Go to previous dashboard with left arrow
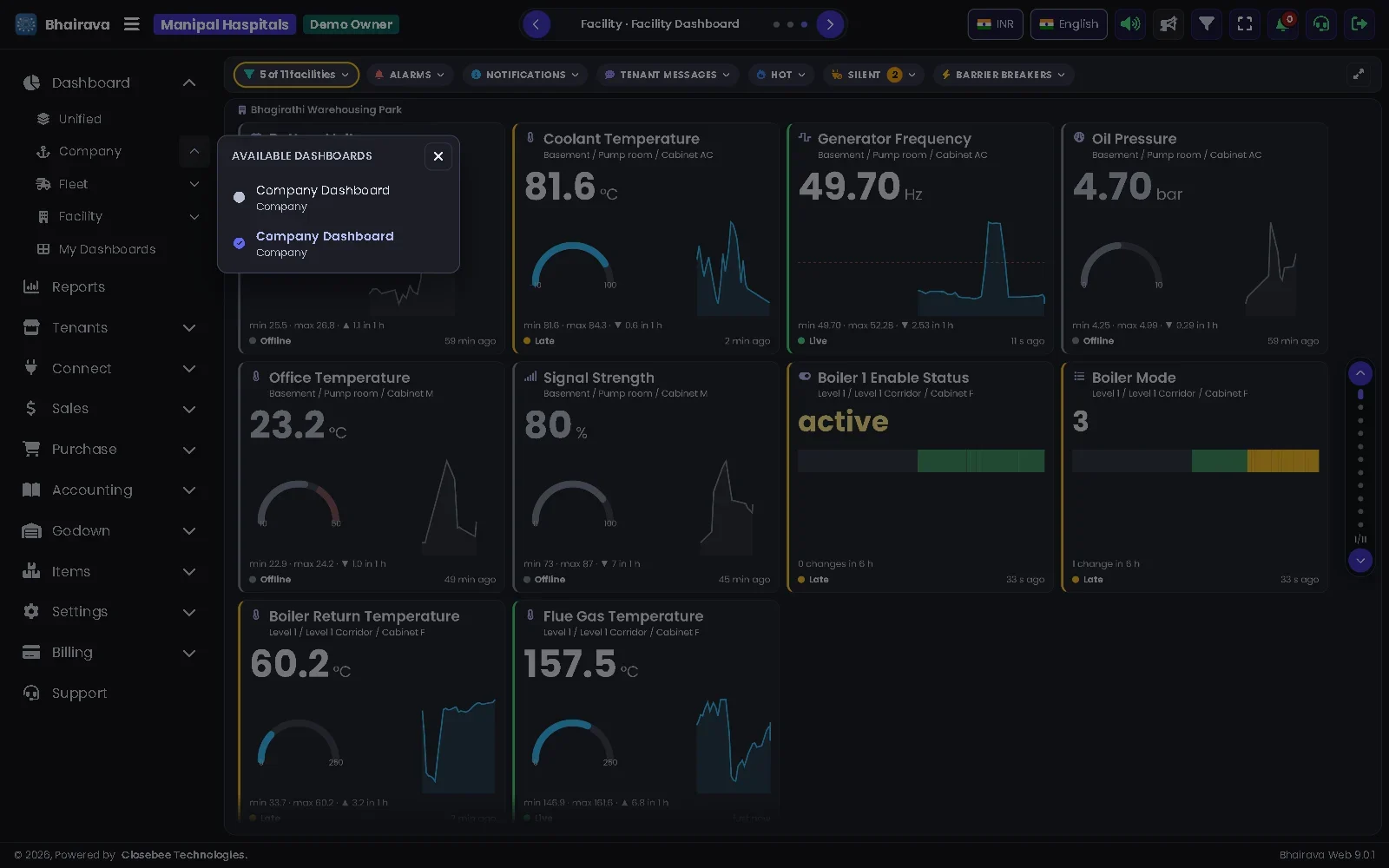Image resolution: width=1389 pixels, height=868 pixels. [x=536, y=24]
